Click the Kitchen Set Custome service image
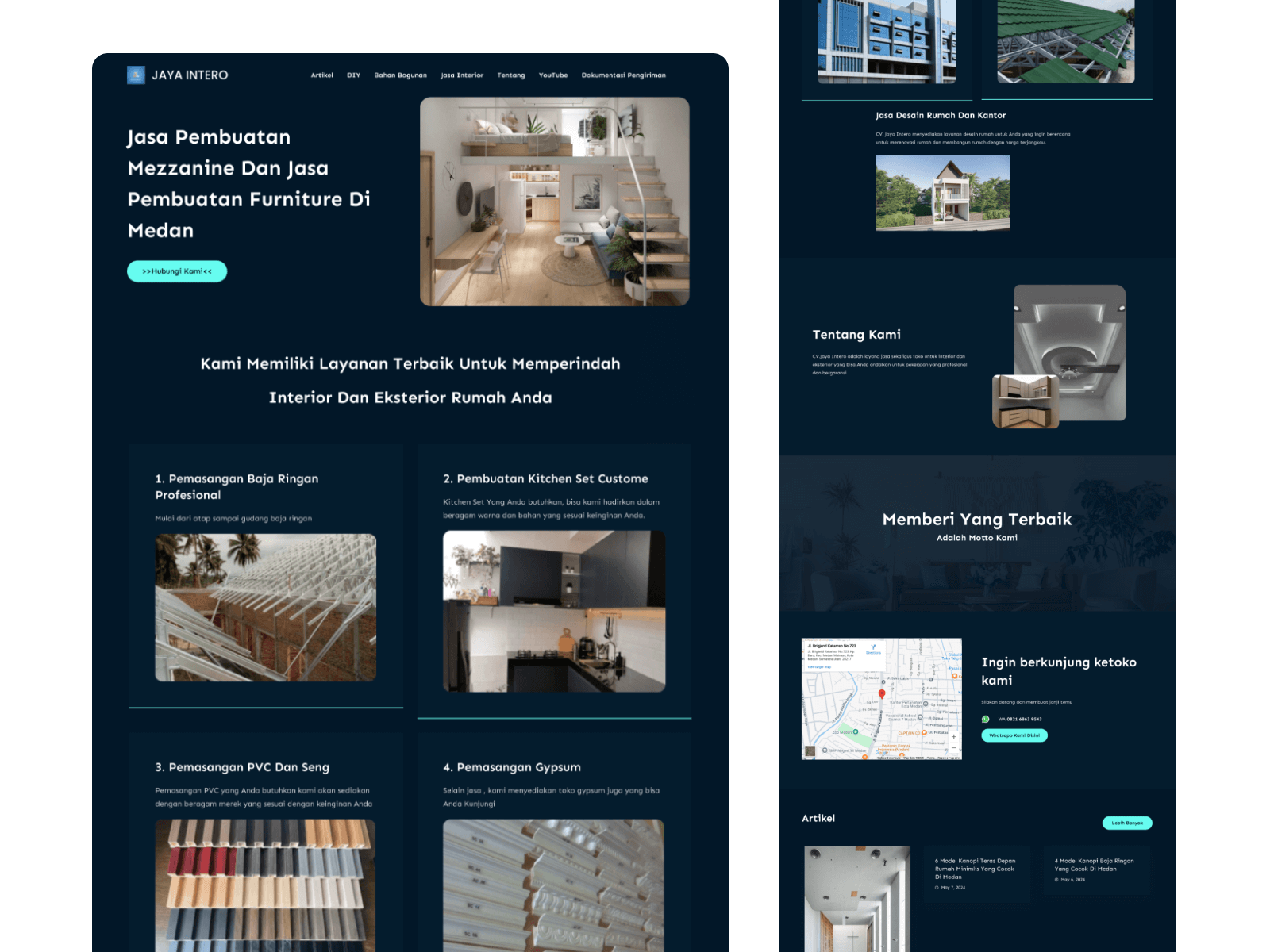This screenshot has height=952, width=1270. 554,611
